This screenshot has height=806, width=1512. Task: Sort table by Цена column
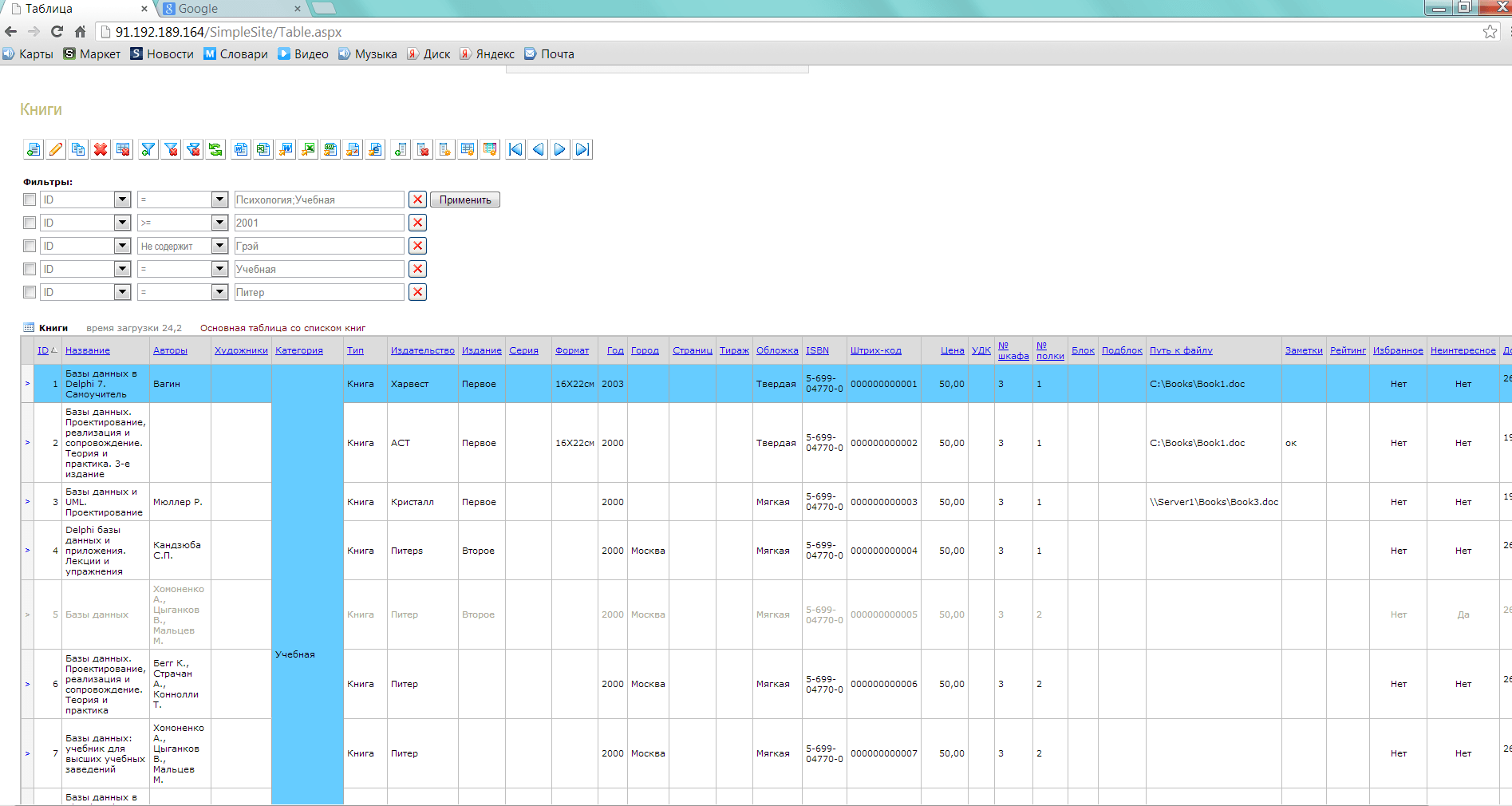[952, 350]
